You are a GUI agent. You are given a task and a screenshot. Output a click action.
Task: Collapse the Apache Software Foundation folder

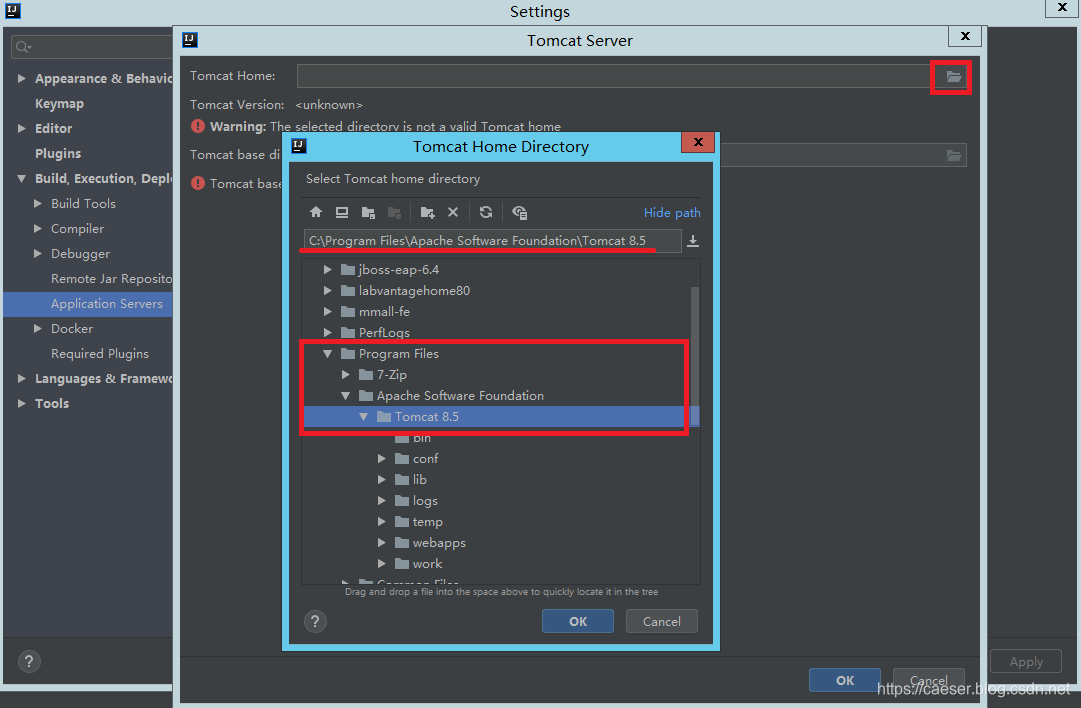coord(345,396)
